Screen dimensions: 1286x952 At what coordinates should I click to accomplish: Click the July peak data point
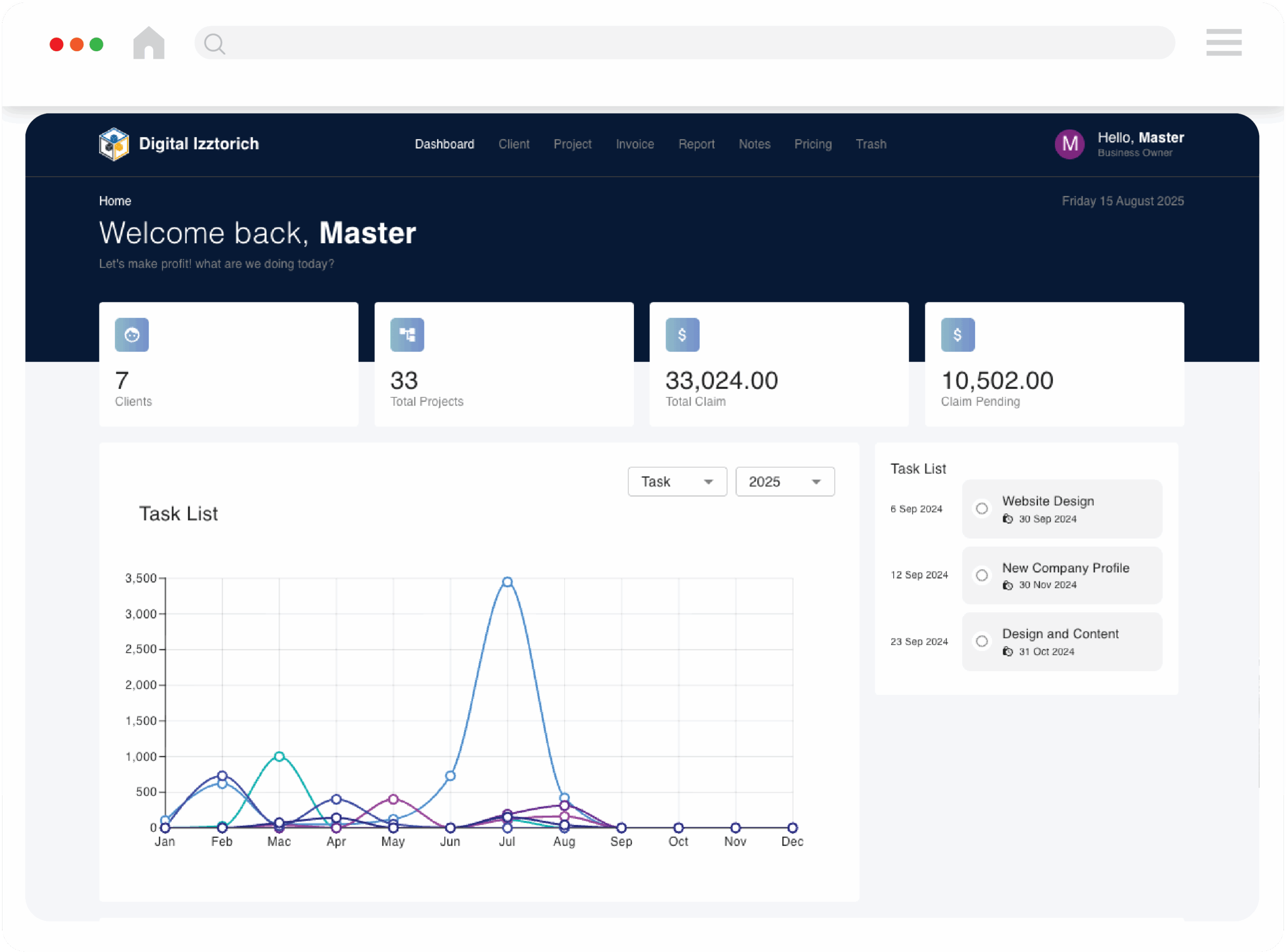(x=507, y=582)
